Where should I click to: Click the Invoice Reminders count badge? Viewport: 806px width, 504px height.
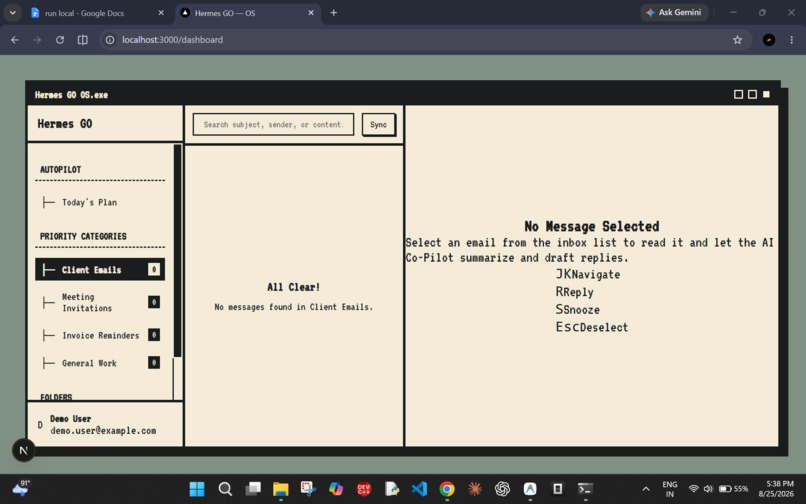coord(154,335)
